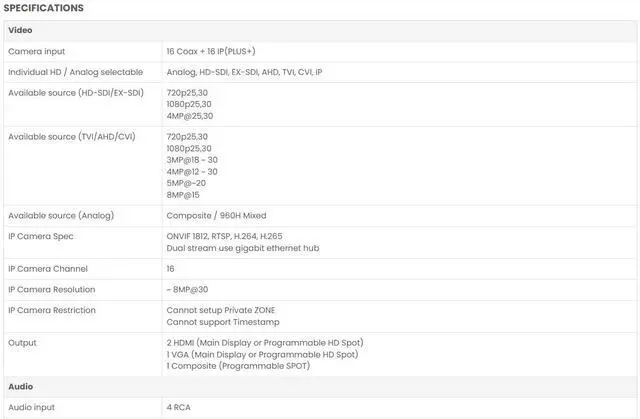
Task: Click the 'Composite / 960H Mixed' value
Action: tap(216, 215)
